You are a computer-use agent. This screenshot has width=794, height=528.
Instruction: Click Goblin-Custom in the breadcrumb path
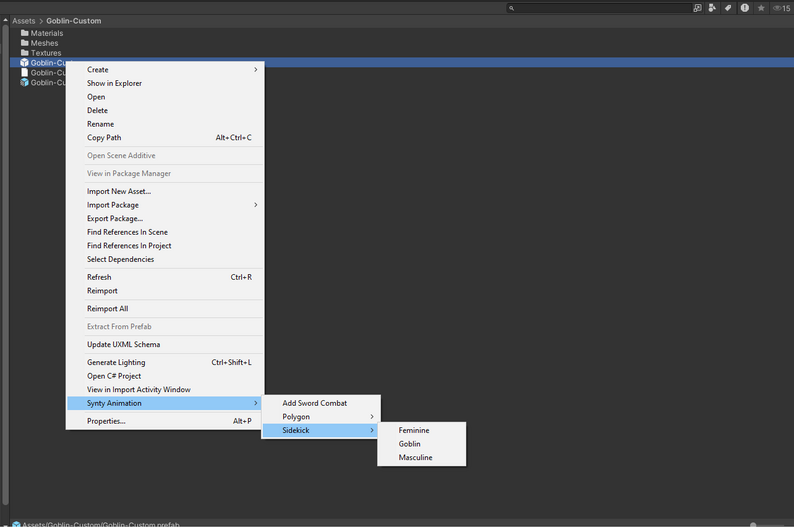pos(74,21)
